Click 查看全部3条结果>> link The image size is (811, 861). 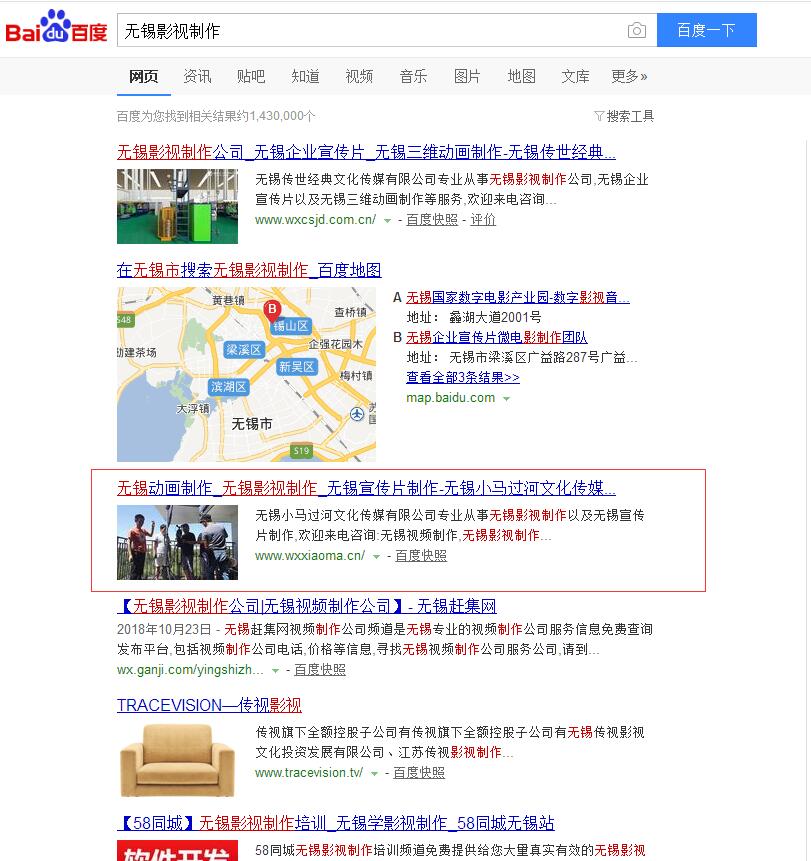(462, 378)
